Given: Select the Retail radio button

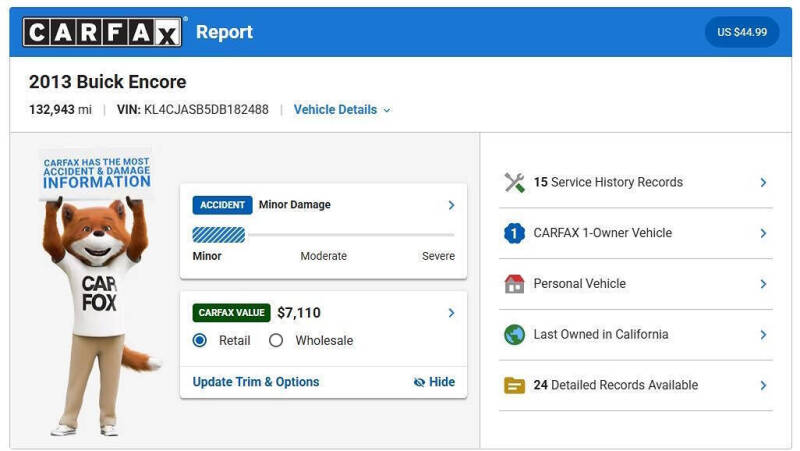Looking at the screenshot, I should click(199, 340).
